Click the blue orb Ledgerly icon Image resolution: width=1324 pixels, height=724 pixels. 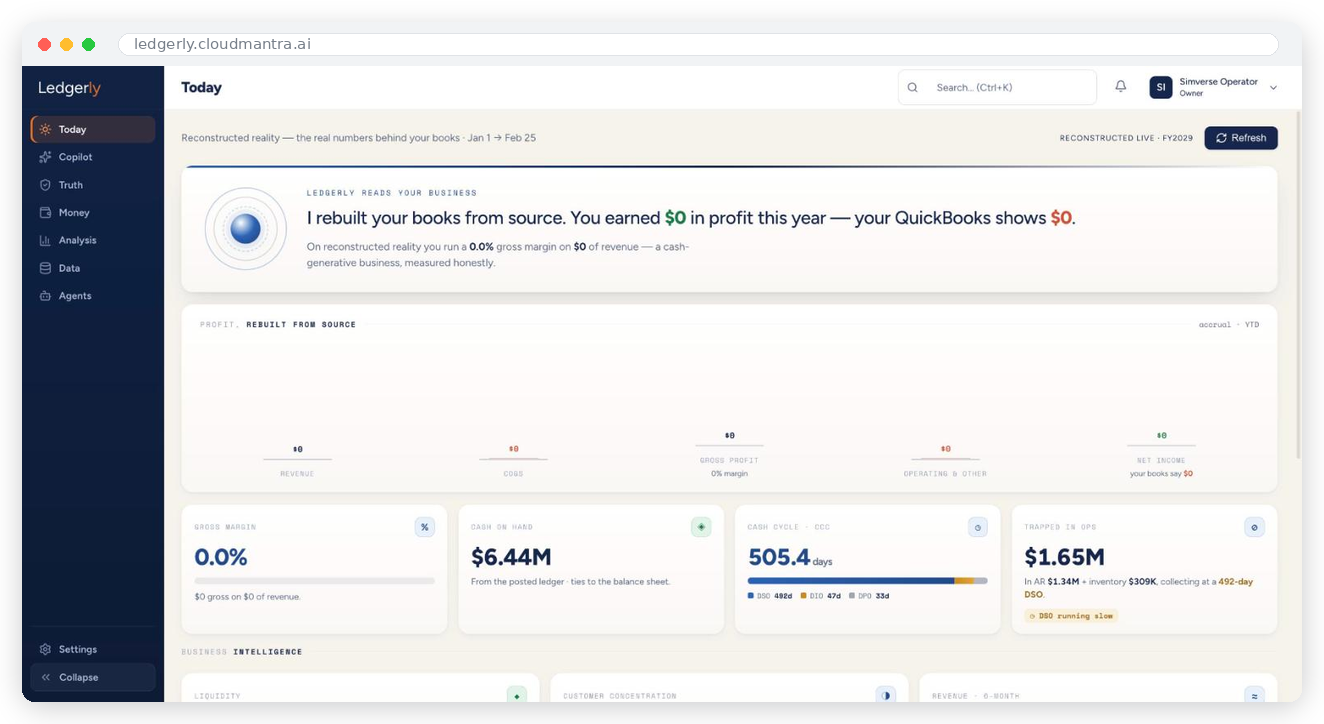point(246,229)
